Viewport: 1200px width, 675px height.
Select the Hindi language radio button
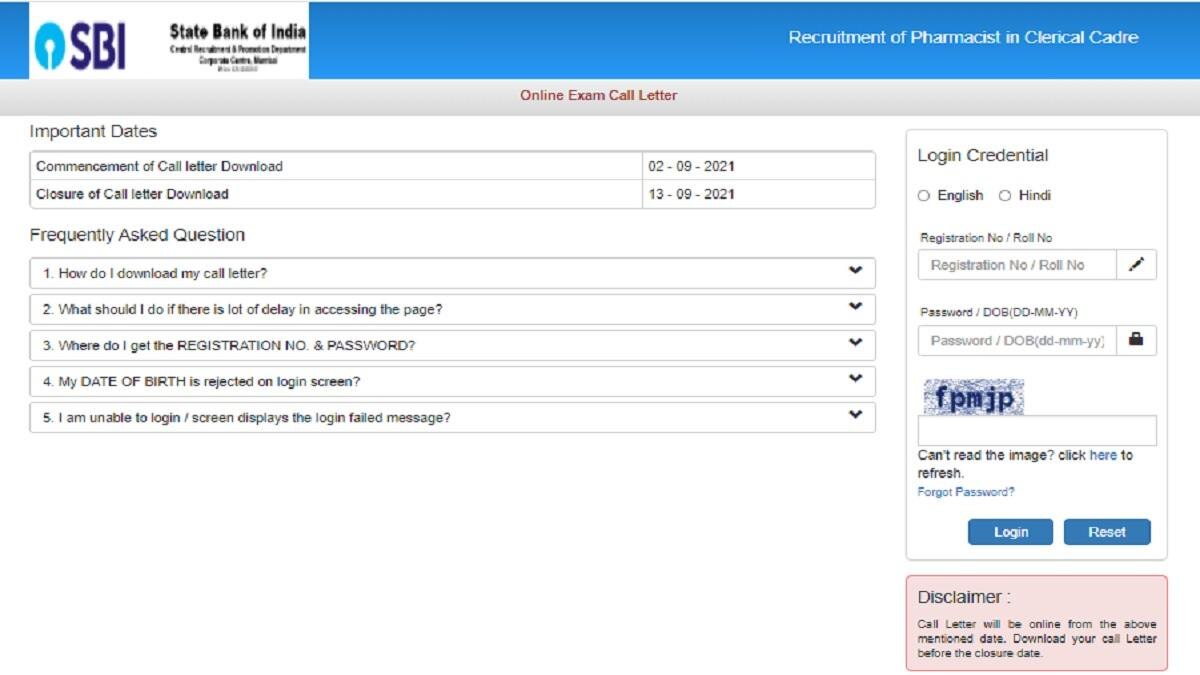click(x=1006, y=195)
